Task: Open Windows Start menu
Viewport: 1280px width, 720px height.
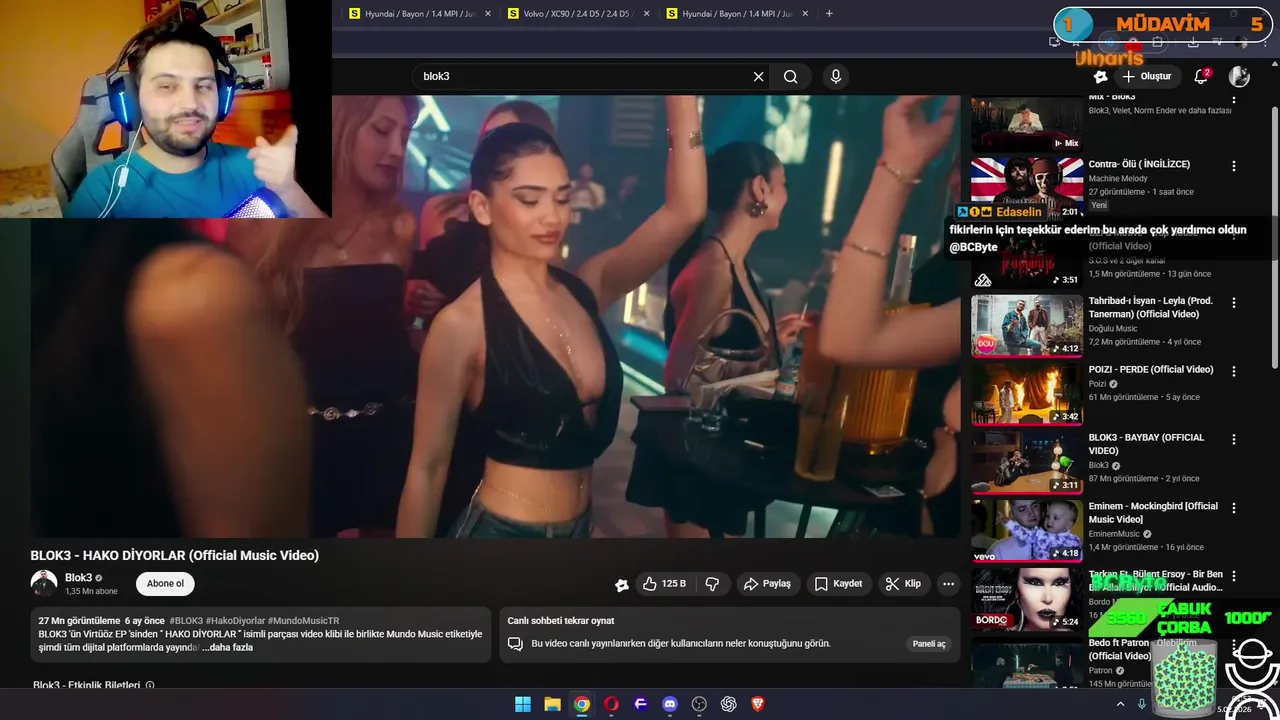Action: [523, 704]
